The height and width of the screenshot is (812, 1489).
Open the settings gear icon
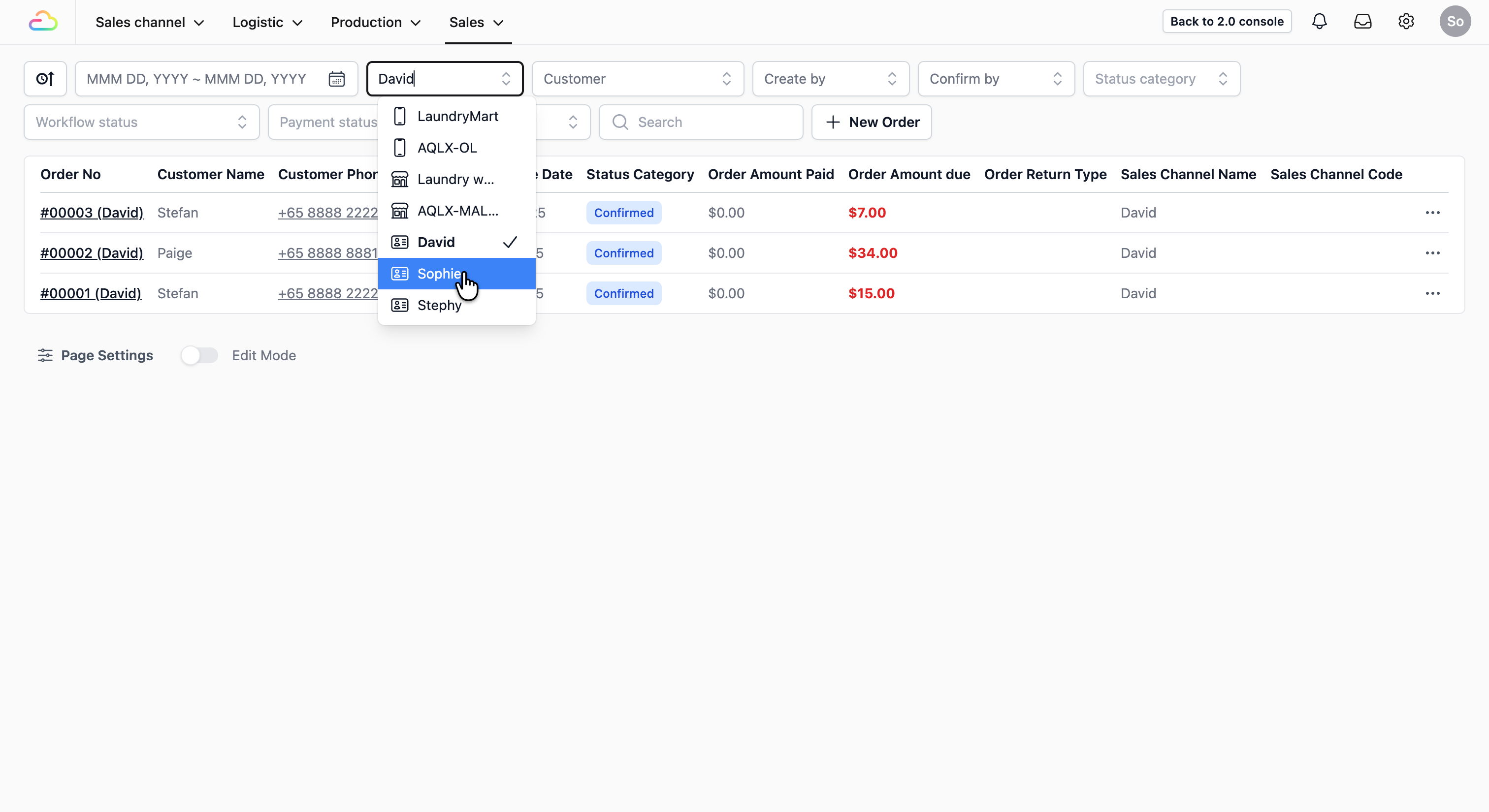[x=1406, y=21]
